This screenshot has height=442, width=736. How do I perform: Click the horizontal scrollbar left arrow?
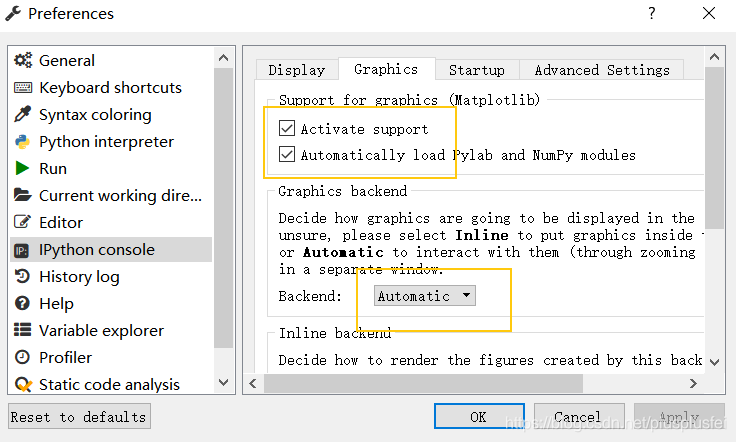253,383
